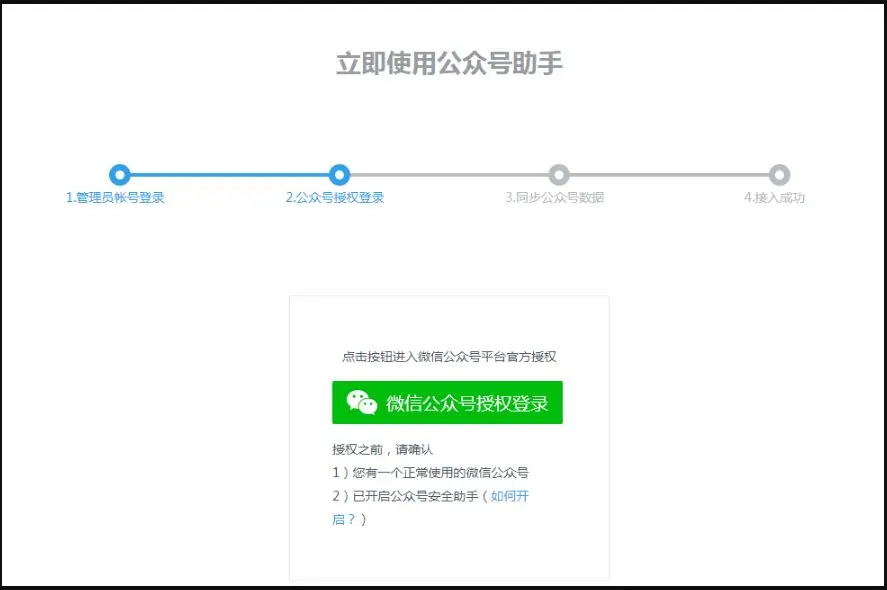Click the 3.同步公众号数据 step label
The width and height of the screenshot is (887, 590).
coord(554,197)
